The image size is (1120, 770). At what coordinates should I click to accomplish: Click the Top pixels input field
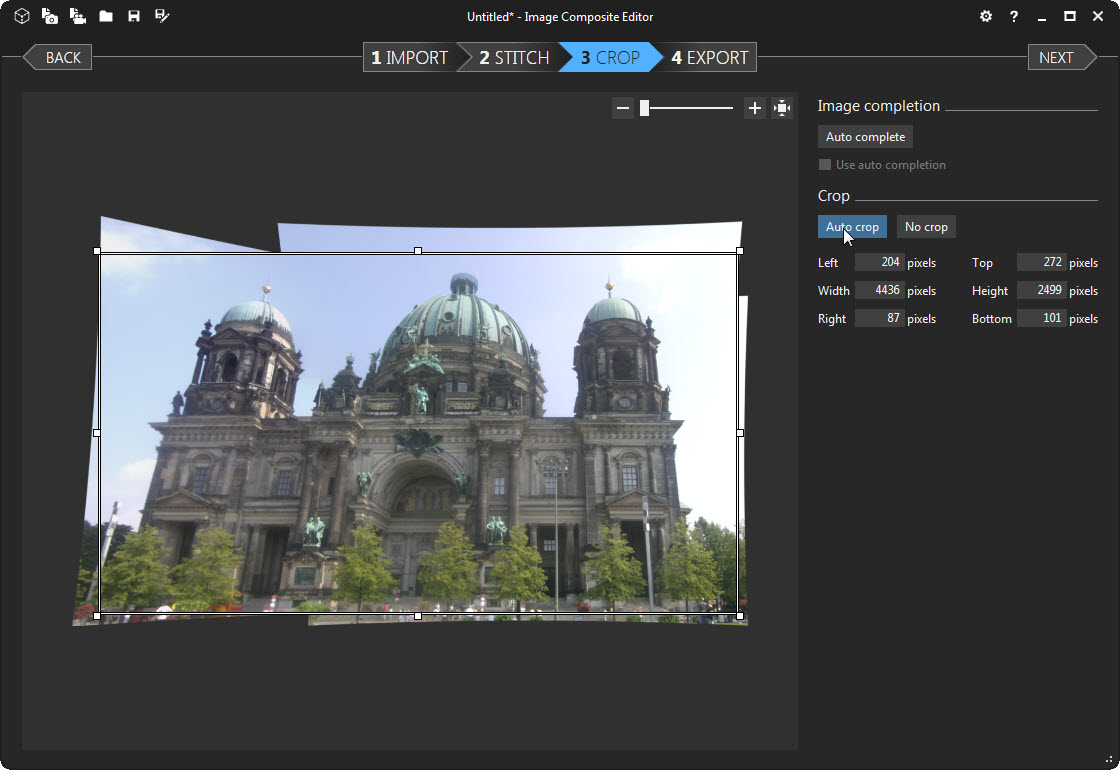click(x=1041, y=262)
